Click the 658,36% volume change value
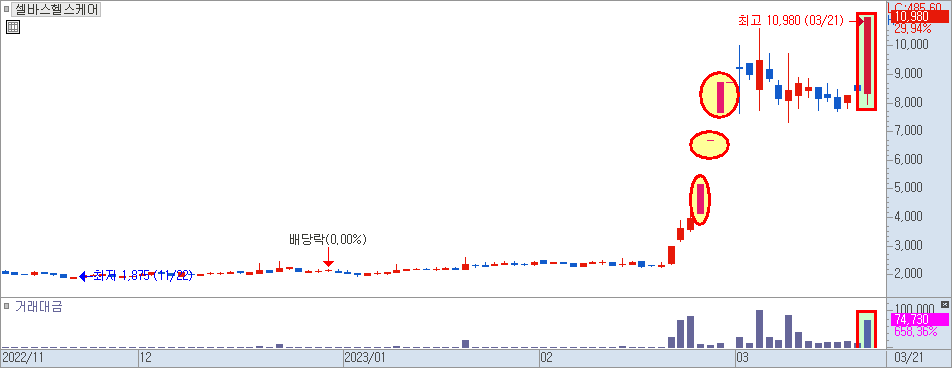This screenshot has width=952, height=368. coord(915,332)
